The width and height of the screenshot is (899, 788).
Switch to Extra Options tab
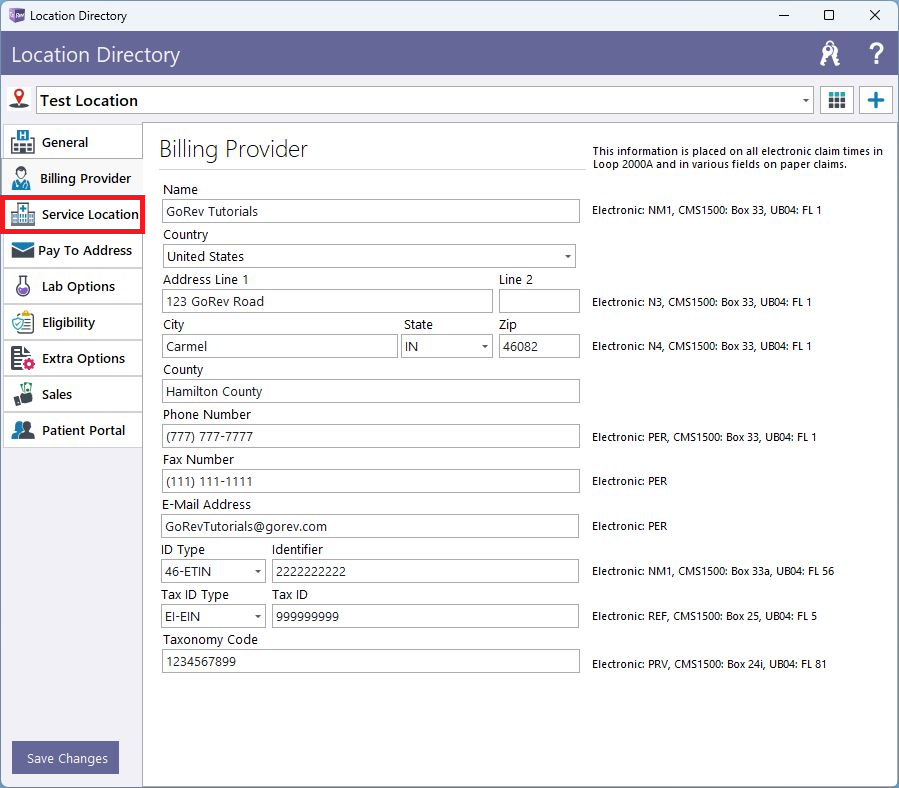point(73,358)
